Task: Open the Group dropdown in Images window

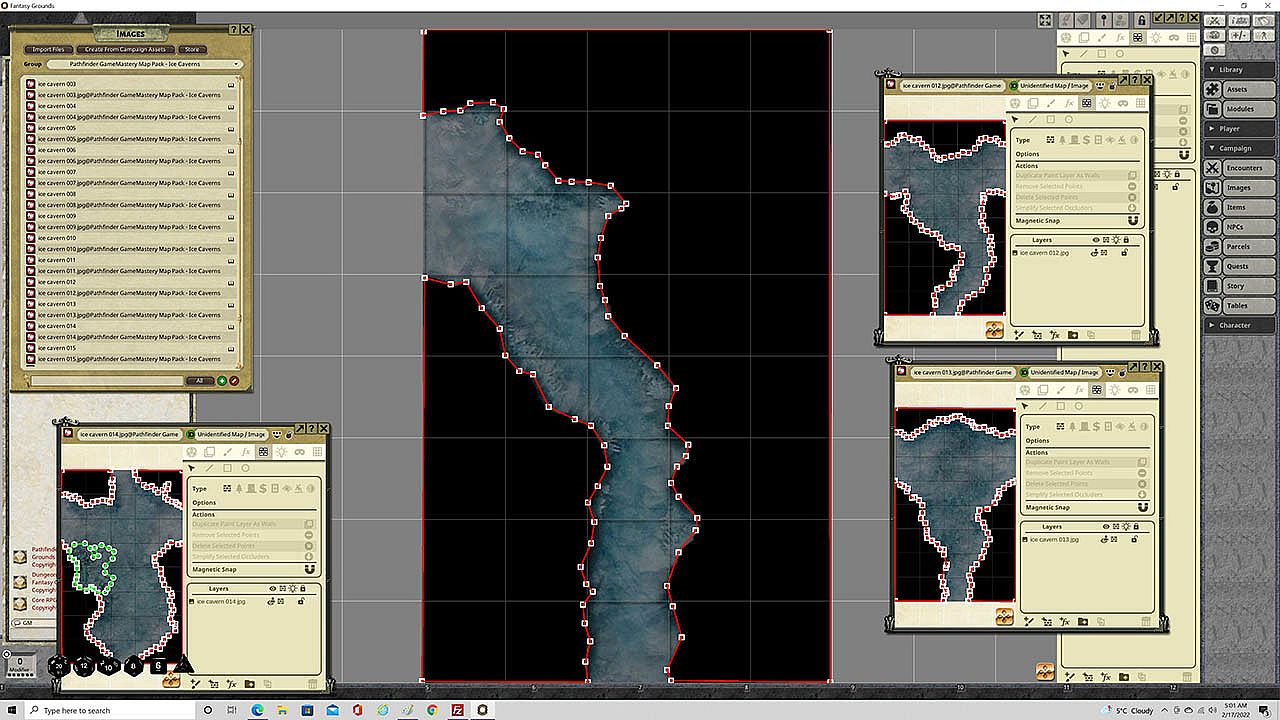Action: pyautogui.click(x=142, y=64)
